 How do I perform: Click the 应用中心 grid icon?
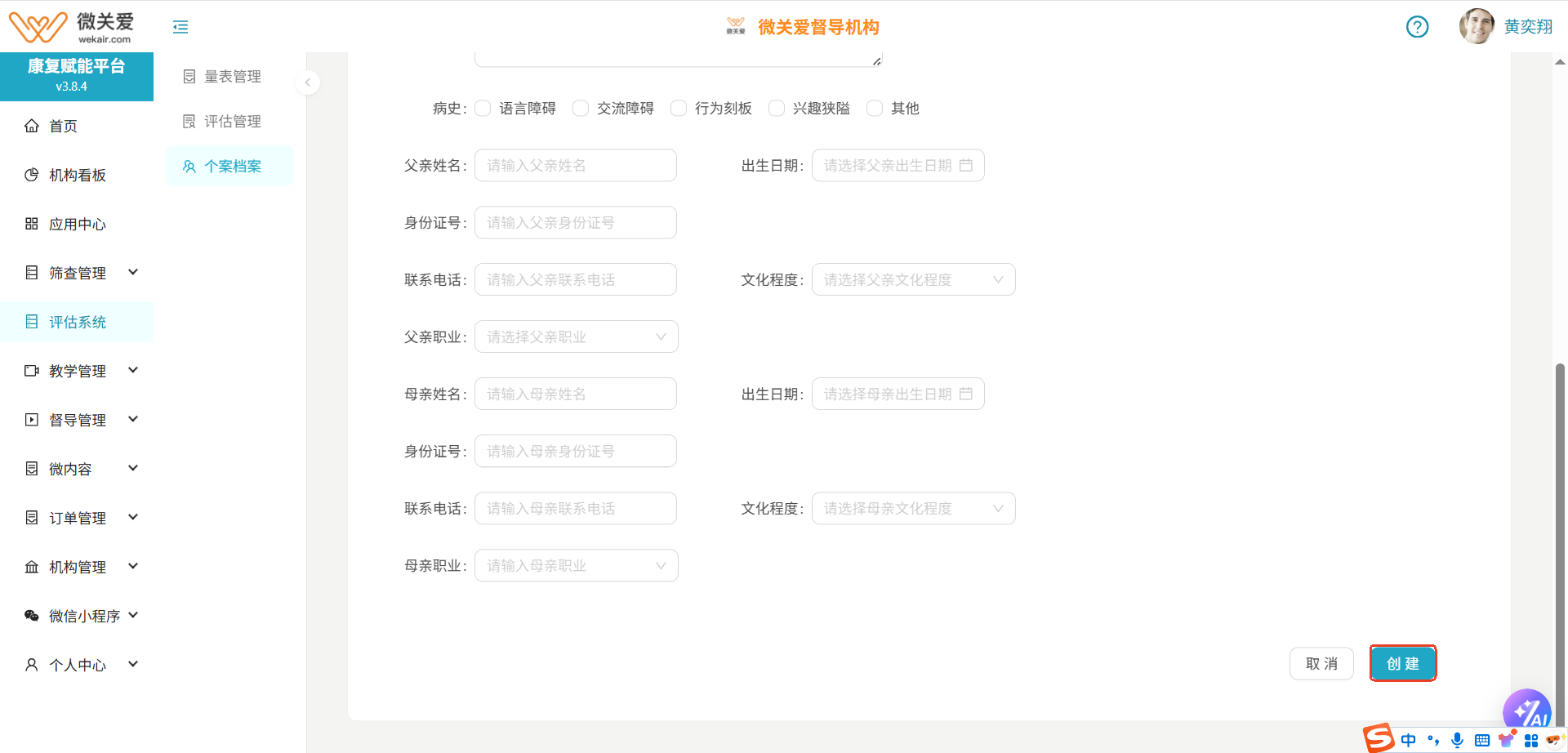click(32, 224)
